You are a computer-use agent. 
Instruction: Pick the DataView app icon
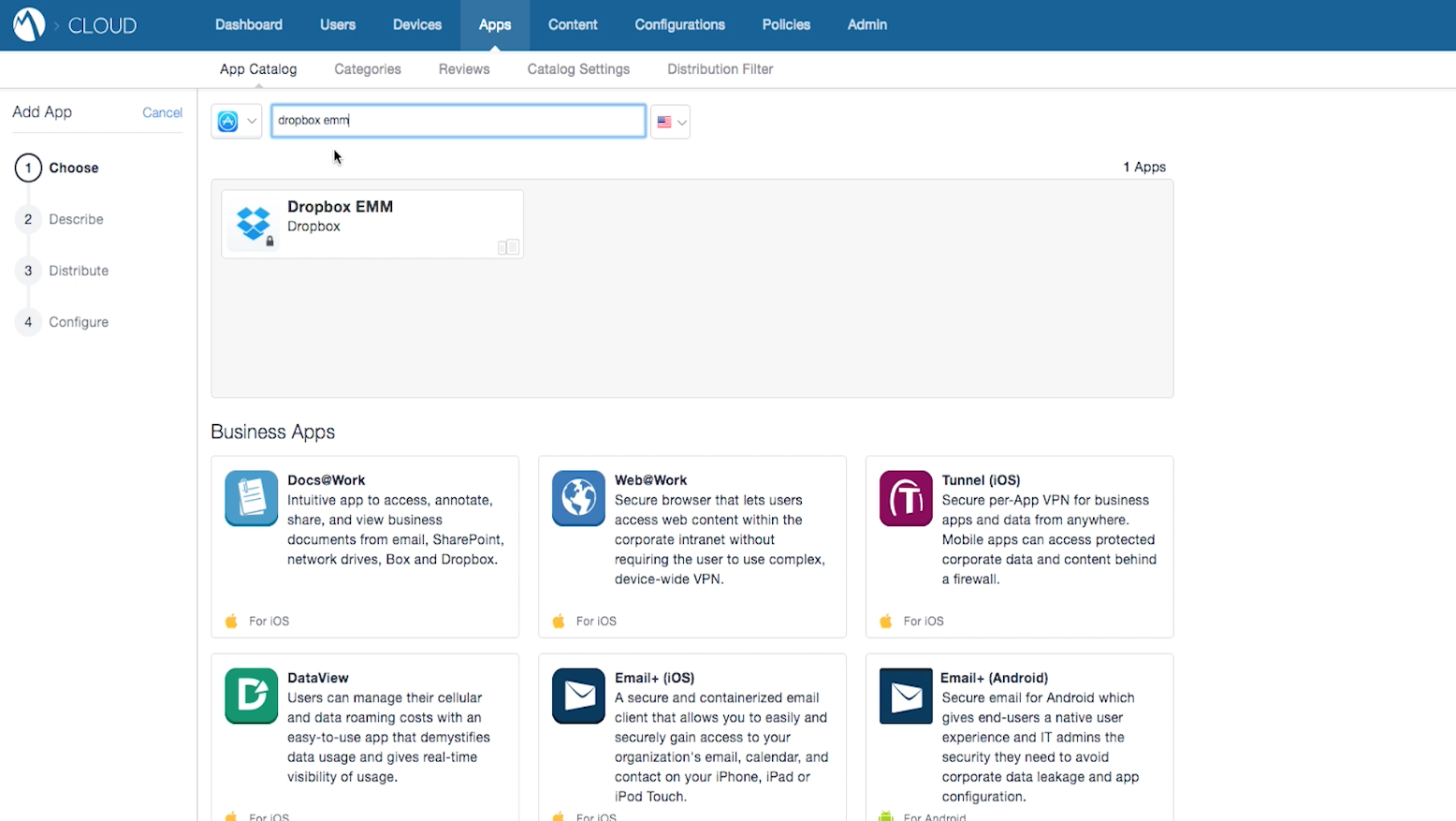(251, 696)
